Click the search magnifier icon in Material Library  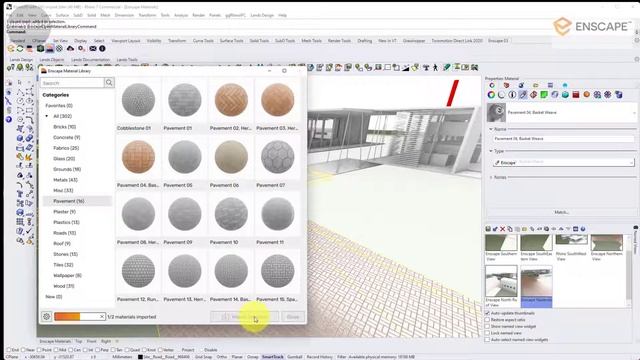(109, 83)
